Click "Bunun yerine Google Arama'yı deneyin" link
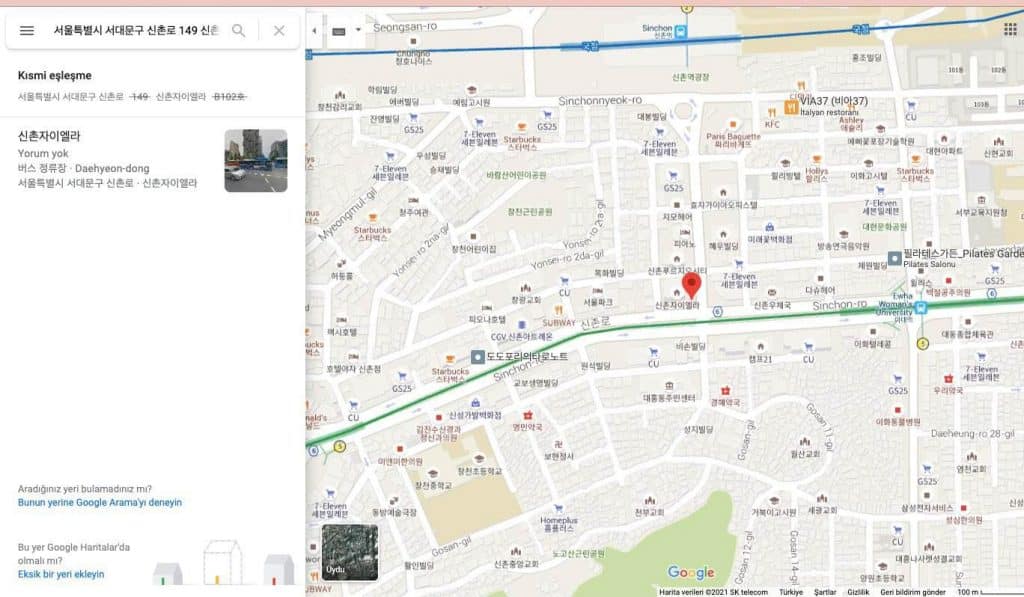Screen dimensions: 1024x597 coord(100,503)
